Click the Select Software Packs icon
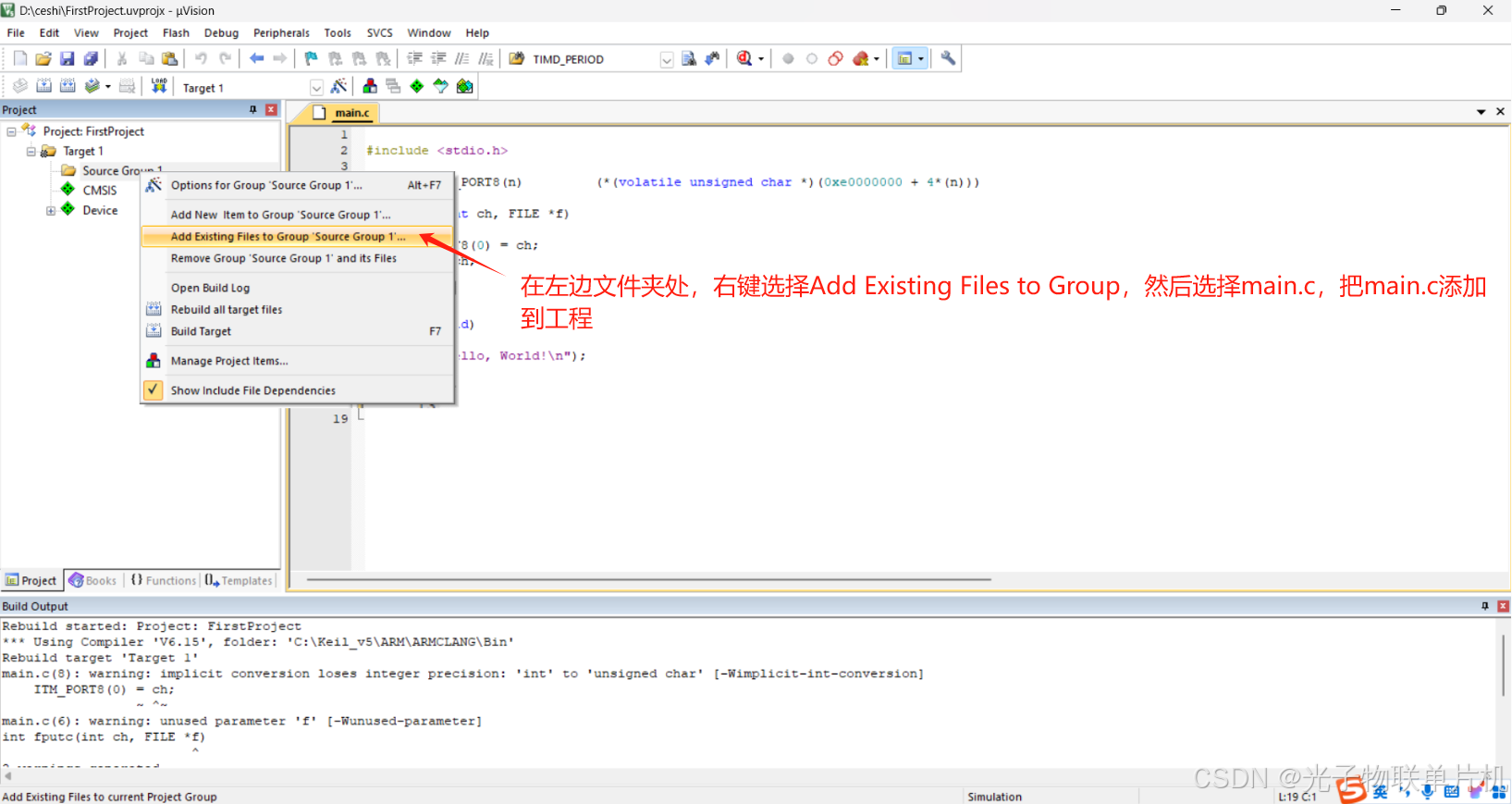This screenshot has height=804, width=1512. [441, 86]
